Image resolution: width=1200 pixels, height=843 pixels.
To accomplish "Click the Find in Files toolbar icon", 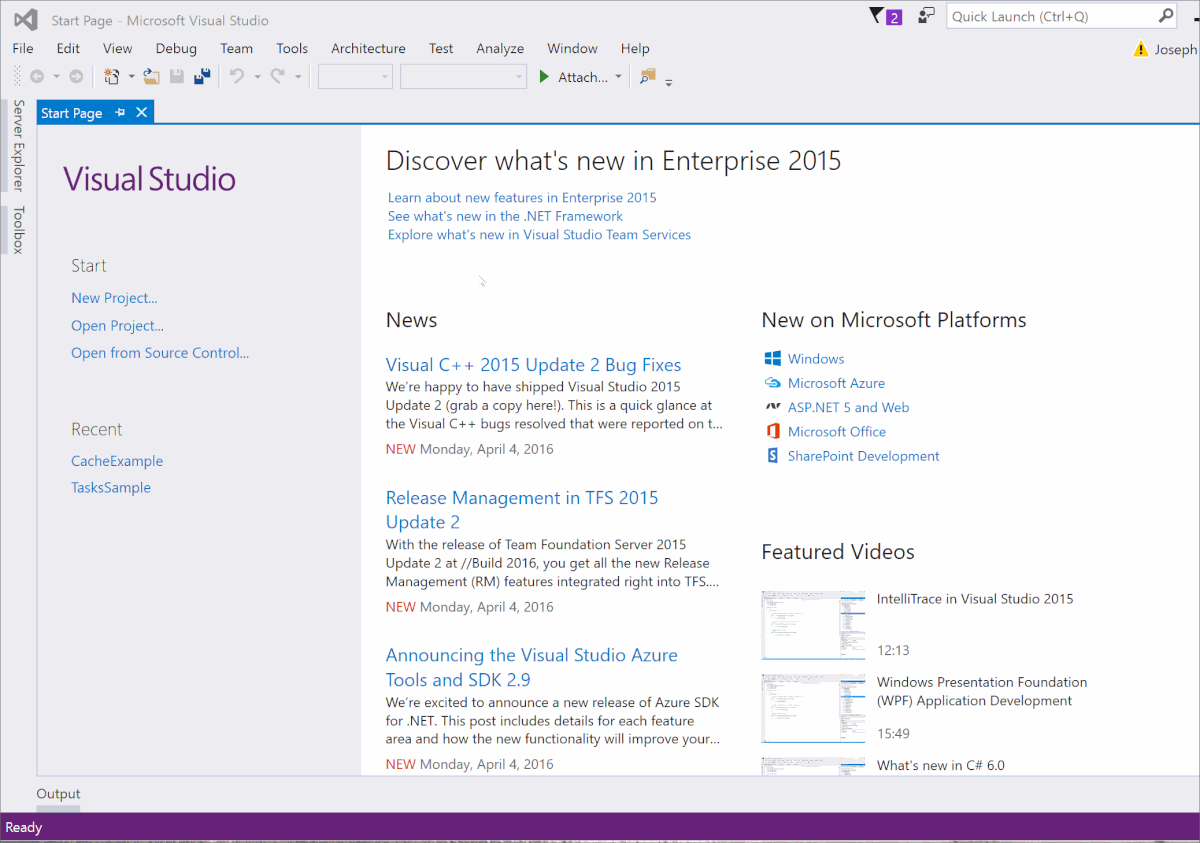I will pyautogui.click(x=648, y=77).
